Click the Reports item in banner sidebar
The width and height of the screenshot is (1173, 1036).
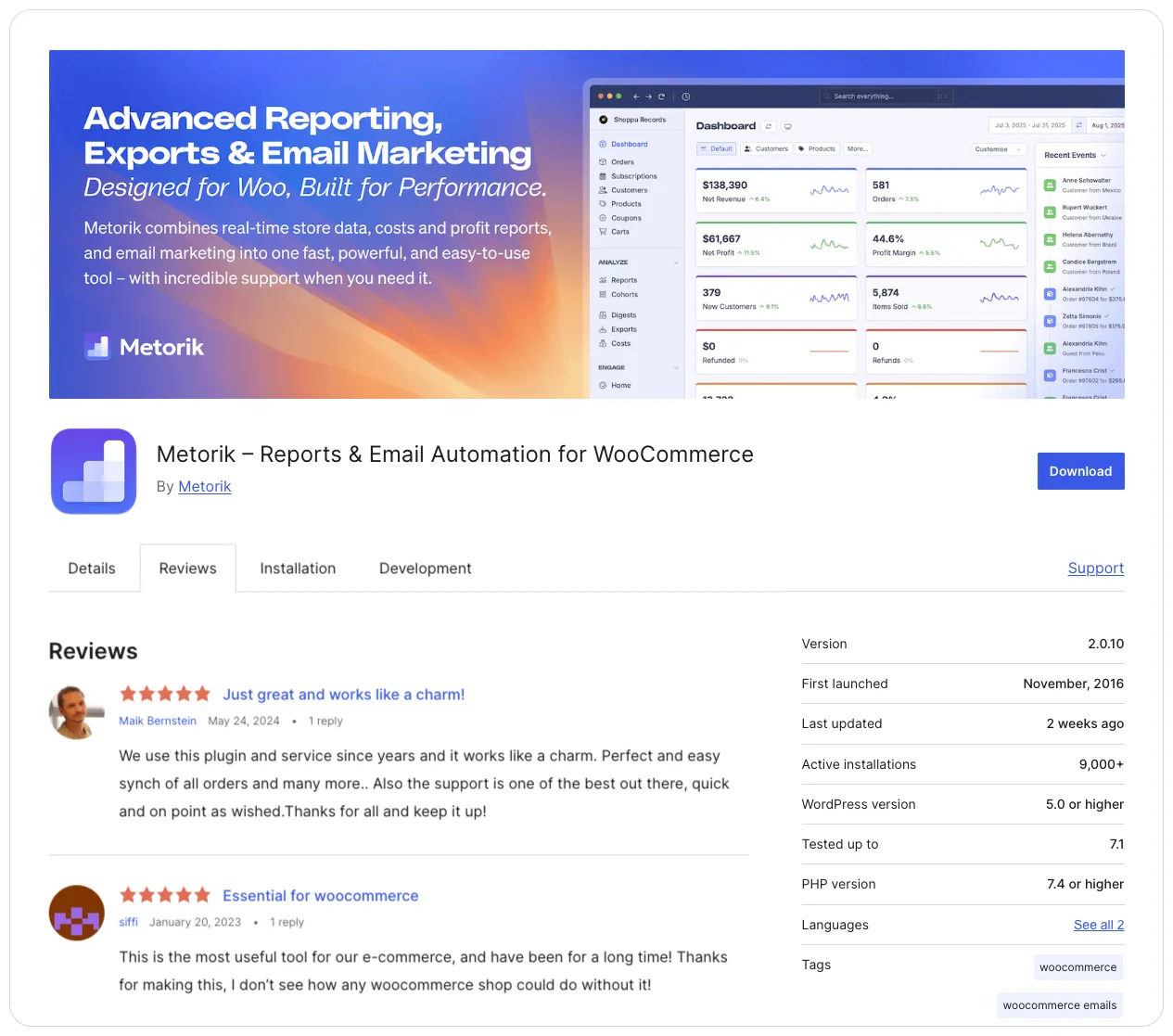[618, 280]
